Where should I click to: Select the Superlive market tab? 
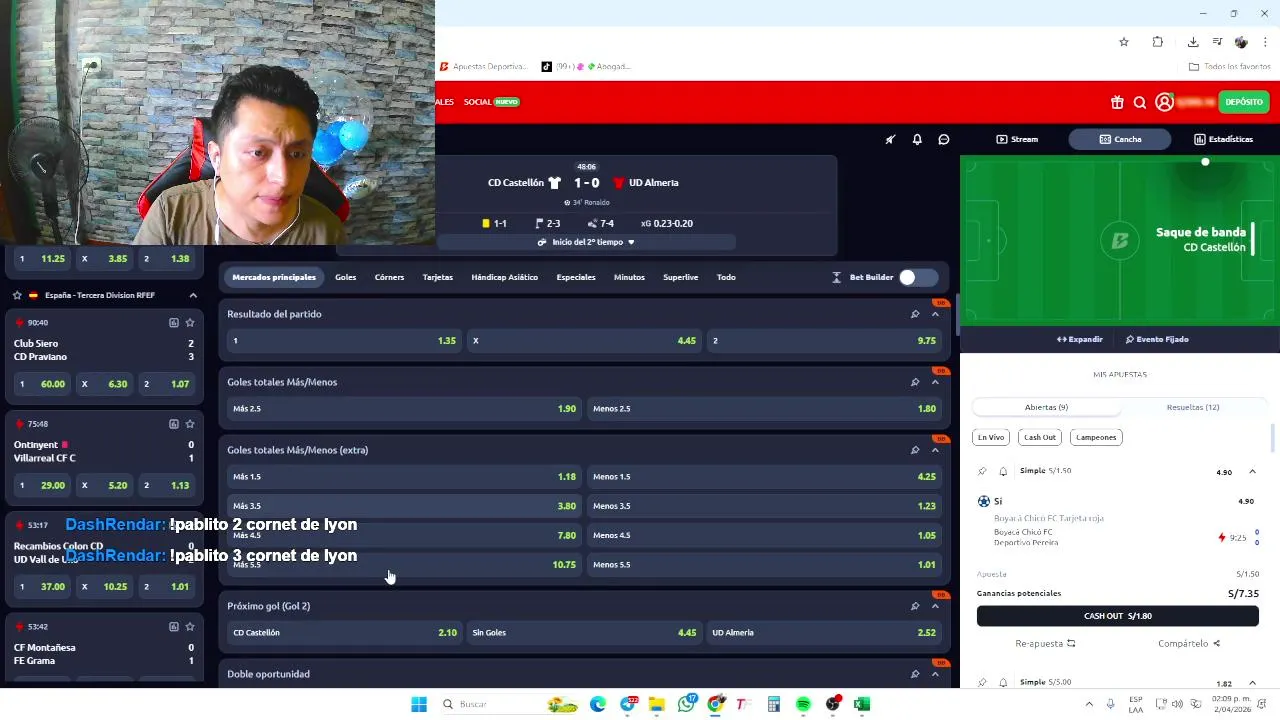(680, 277)
